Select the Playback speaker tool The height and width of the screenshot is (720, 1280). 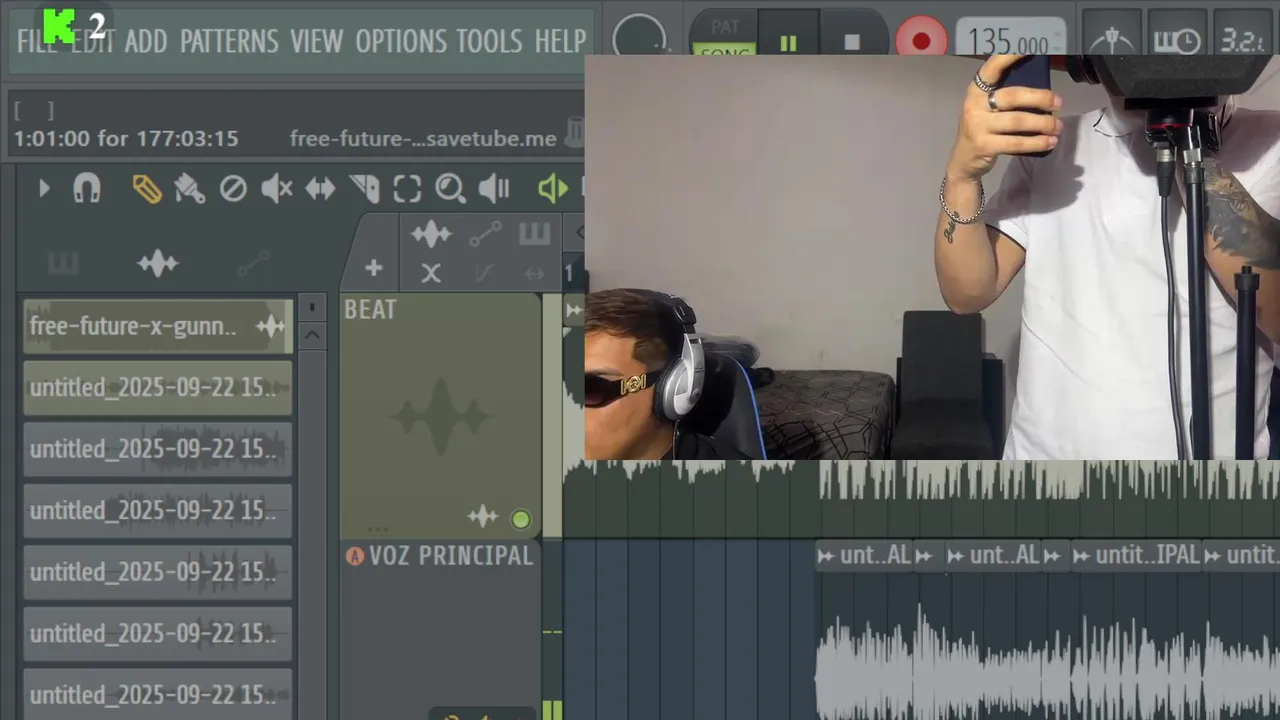(494, 188)
